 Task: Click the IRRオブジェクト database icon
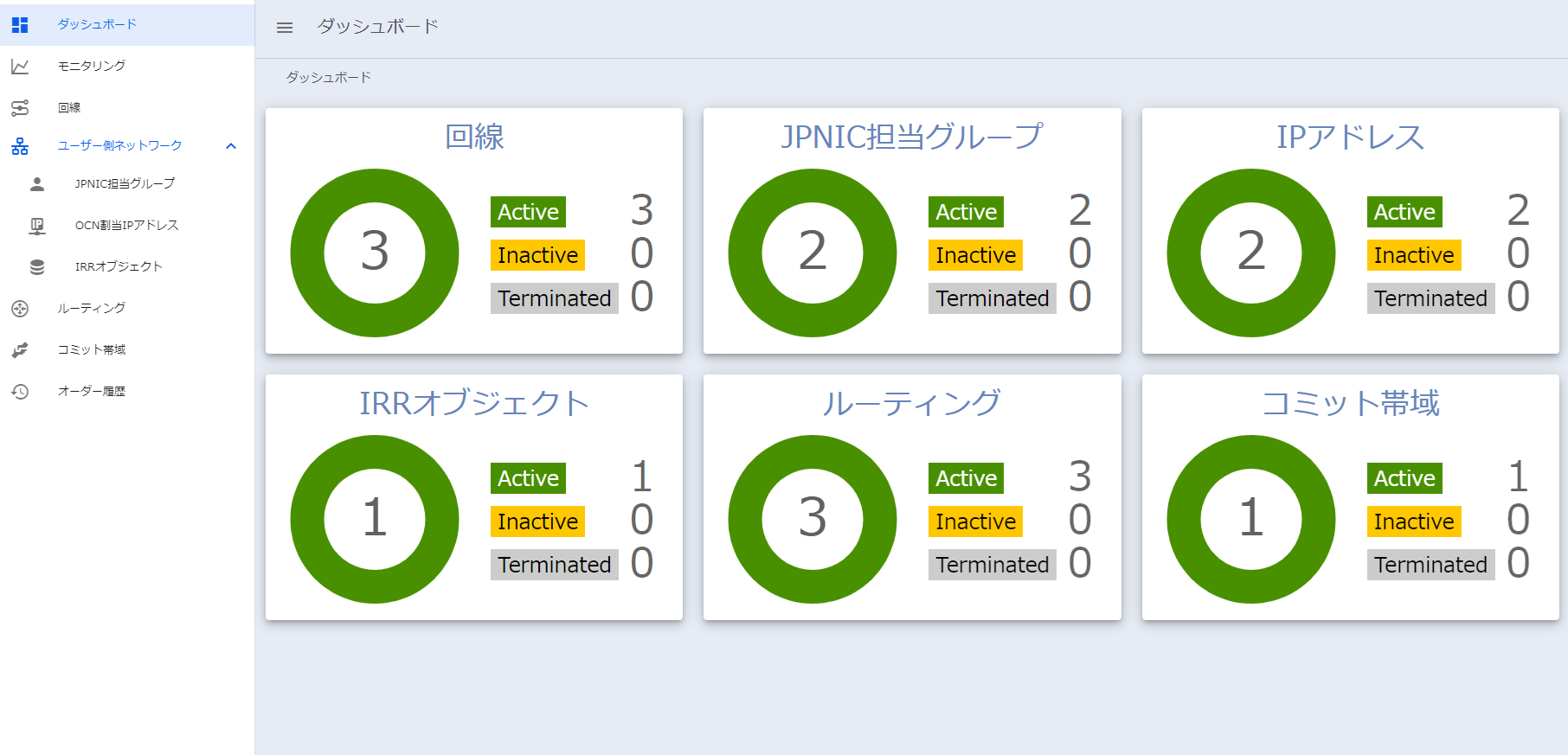[x=37, y=267]
